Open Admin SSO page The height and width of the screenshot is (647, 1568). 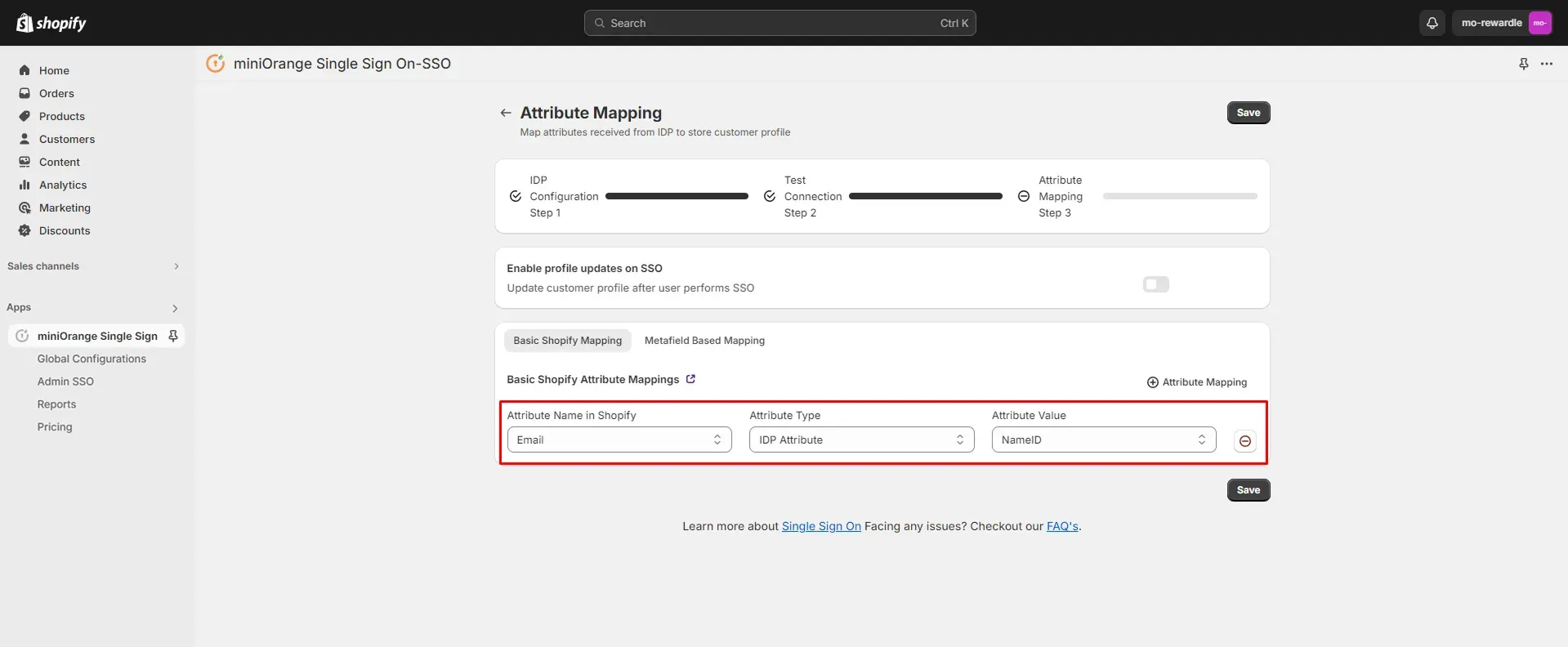[65, 382]
